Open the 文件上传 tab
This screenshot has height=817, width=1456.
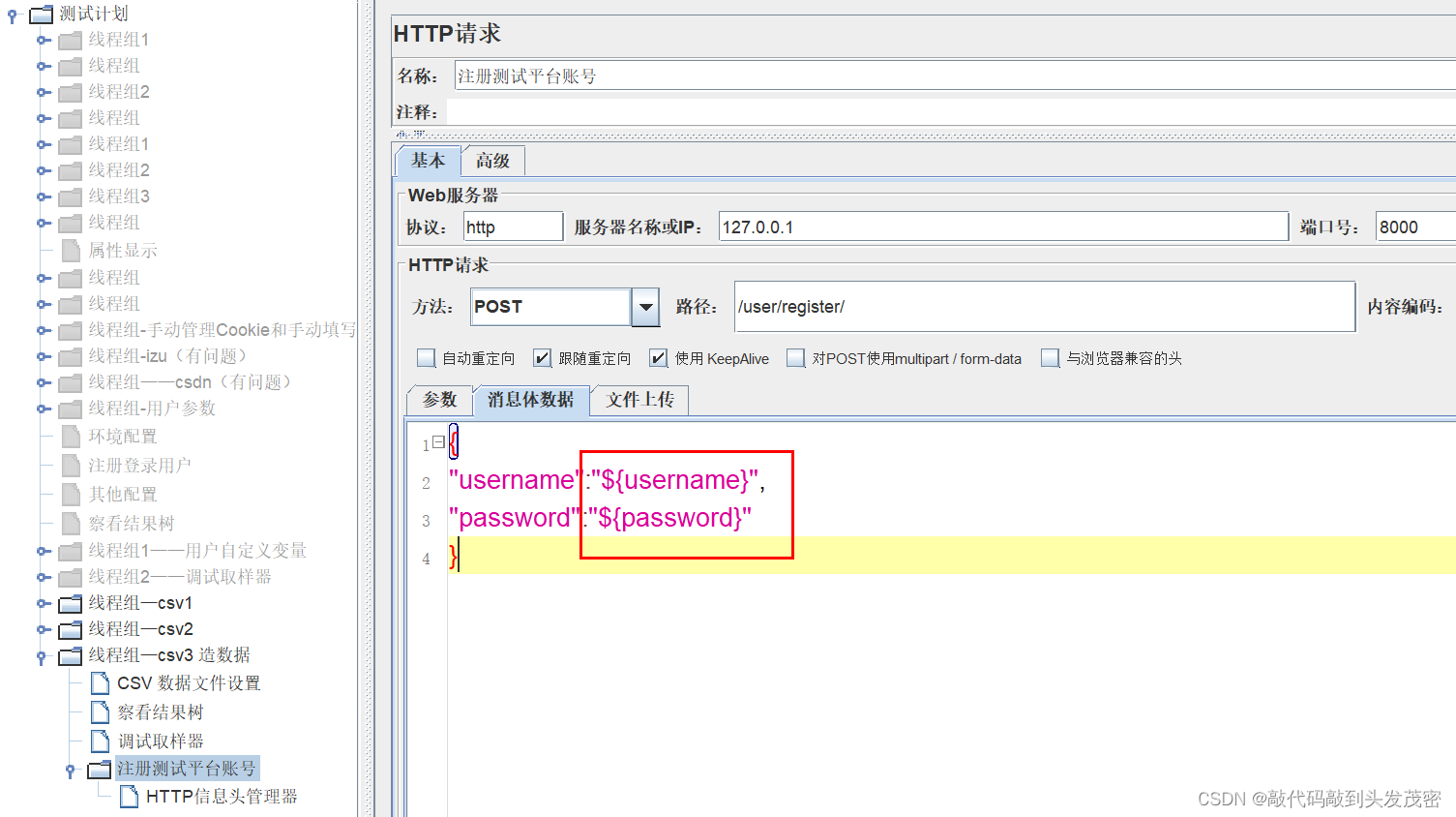pyautogui.click(x=639, y=400)
